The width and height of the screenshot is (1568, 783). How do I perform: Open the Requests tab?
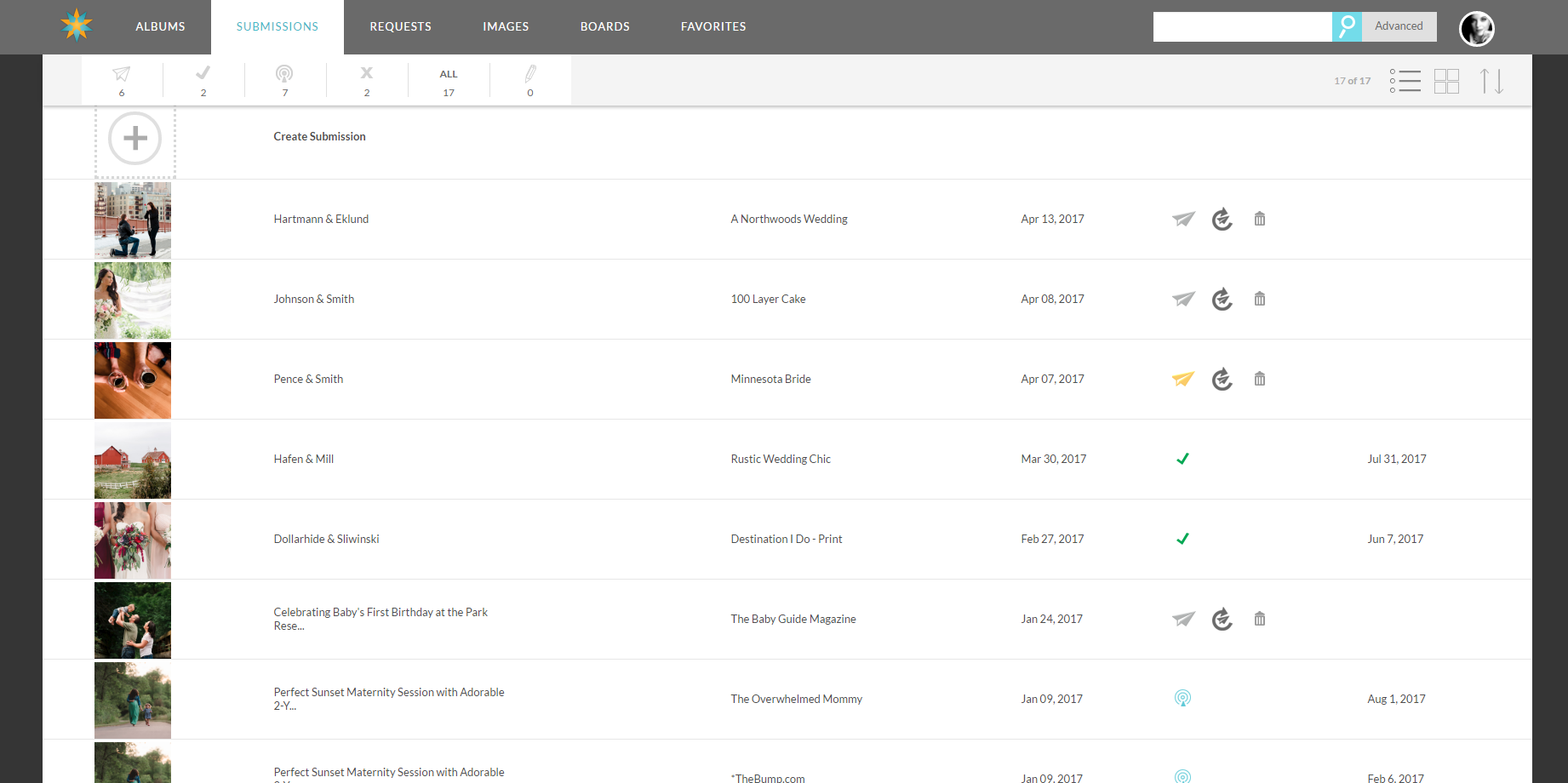click(400, 26)
